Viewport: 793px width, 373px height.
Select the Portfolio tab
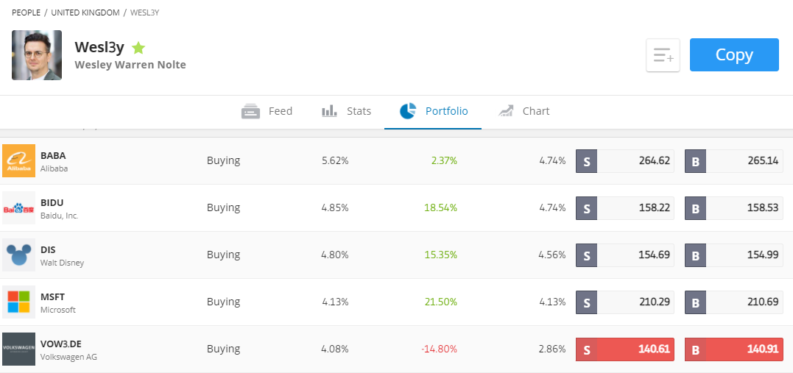pyautogui.click(x=433, y=111)
